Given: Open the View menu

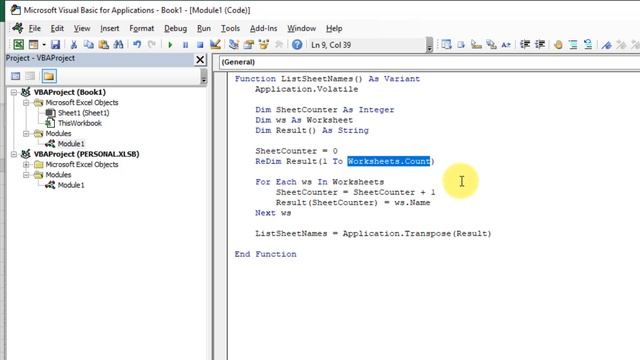Looking at the screenshot, I should 82,28.
